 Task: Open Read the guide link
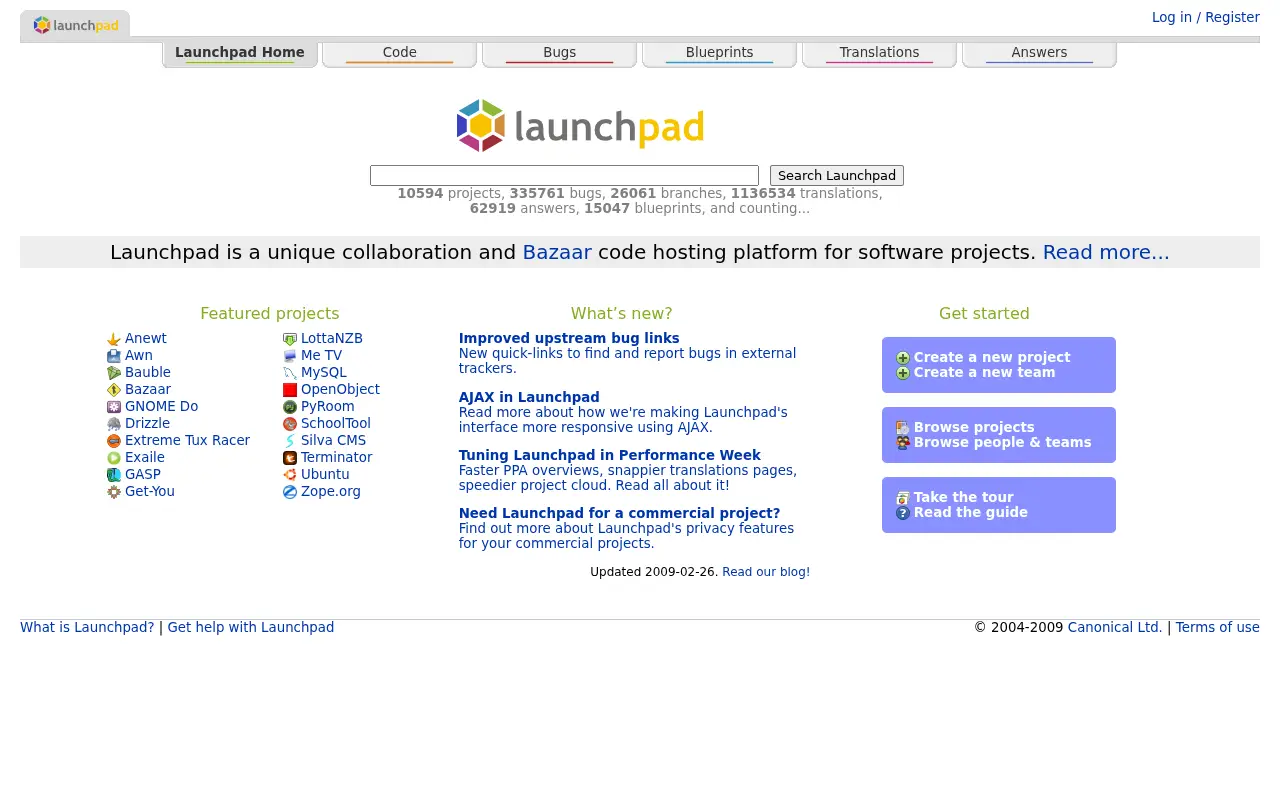point(970,512)
